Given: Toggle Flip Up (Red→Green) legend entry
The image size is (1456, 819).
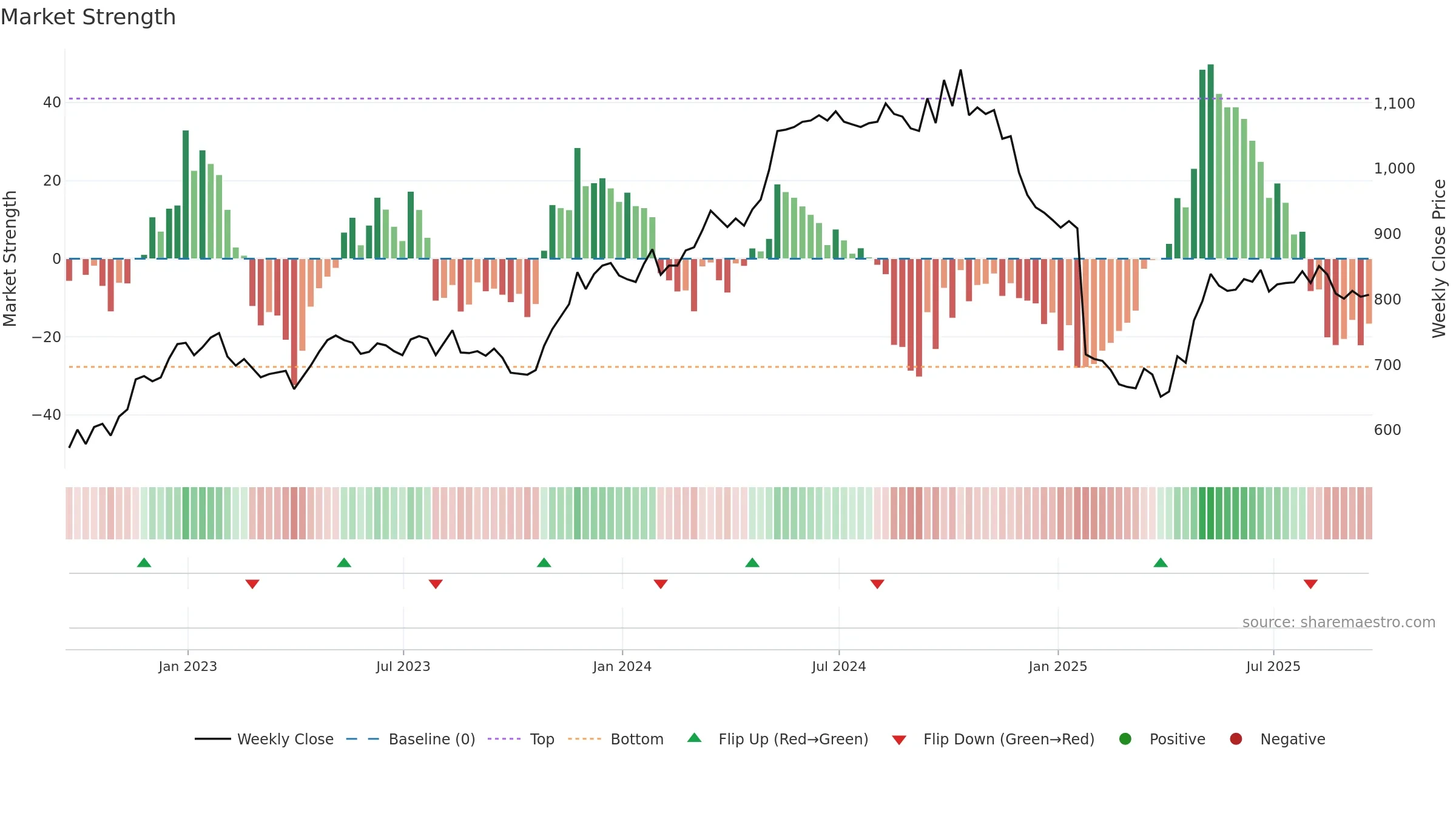Looking at the screenshot, I should (x=778, y=739).
